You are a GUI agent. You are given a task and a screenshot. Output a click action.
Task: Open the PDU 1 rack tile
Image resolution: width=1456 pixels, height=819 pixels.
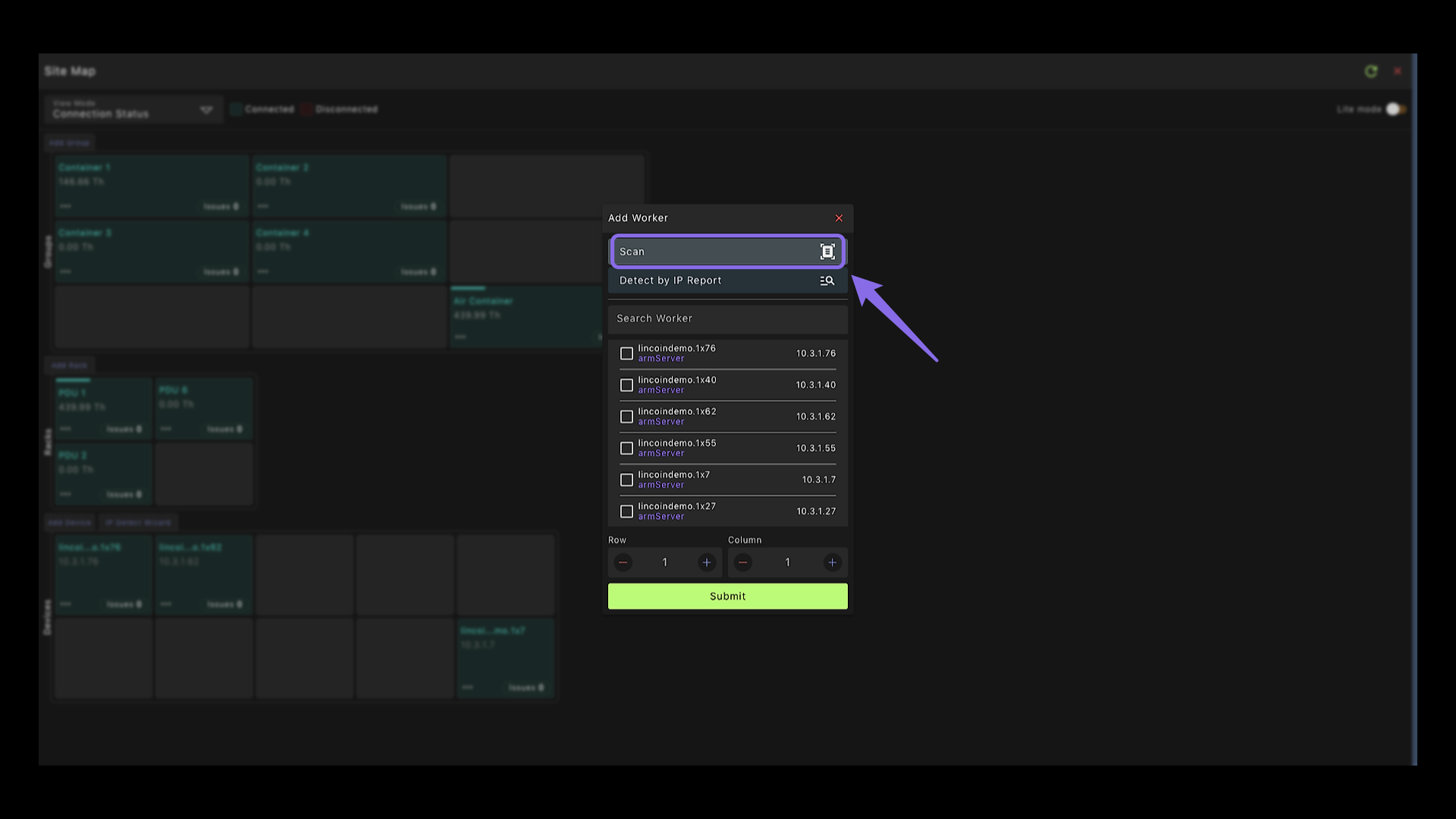103,409
